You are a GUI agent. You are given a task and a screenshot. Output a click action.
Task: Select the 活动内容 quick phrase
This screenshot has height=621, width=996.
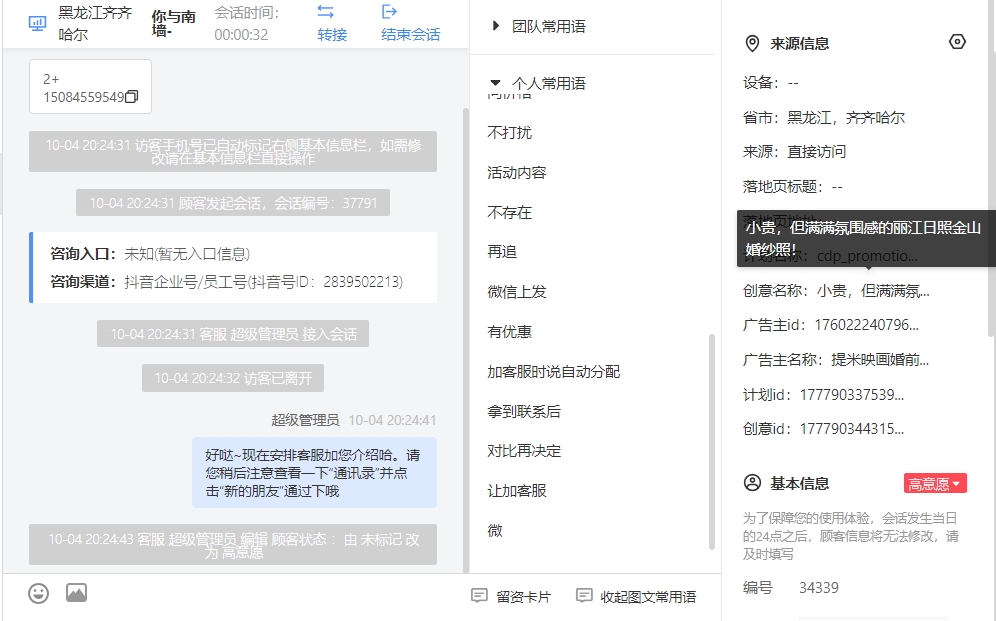click(x=516, y=172)
